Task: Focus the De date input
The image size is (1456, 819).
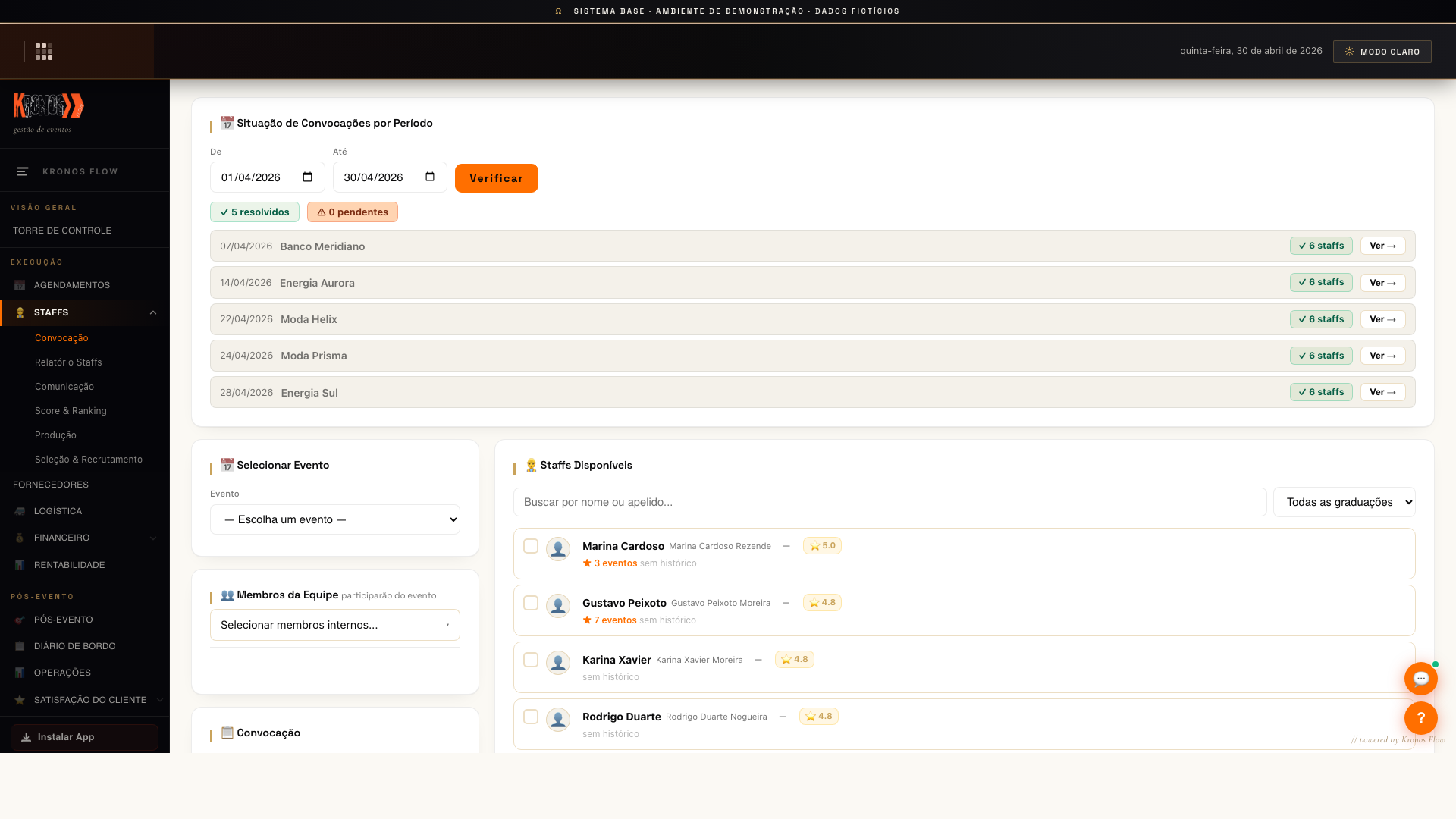Action: [268, 177]
